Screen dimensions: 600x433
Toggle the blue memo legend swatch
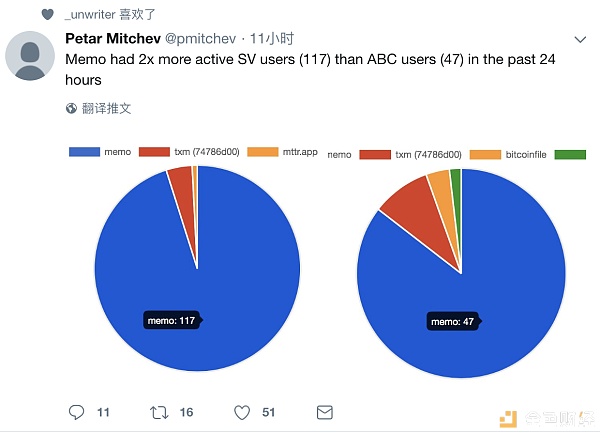pyautogui.click(x=84, y=152)
